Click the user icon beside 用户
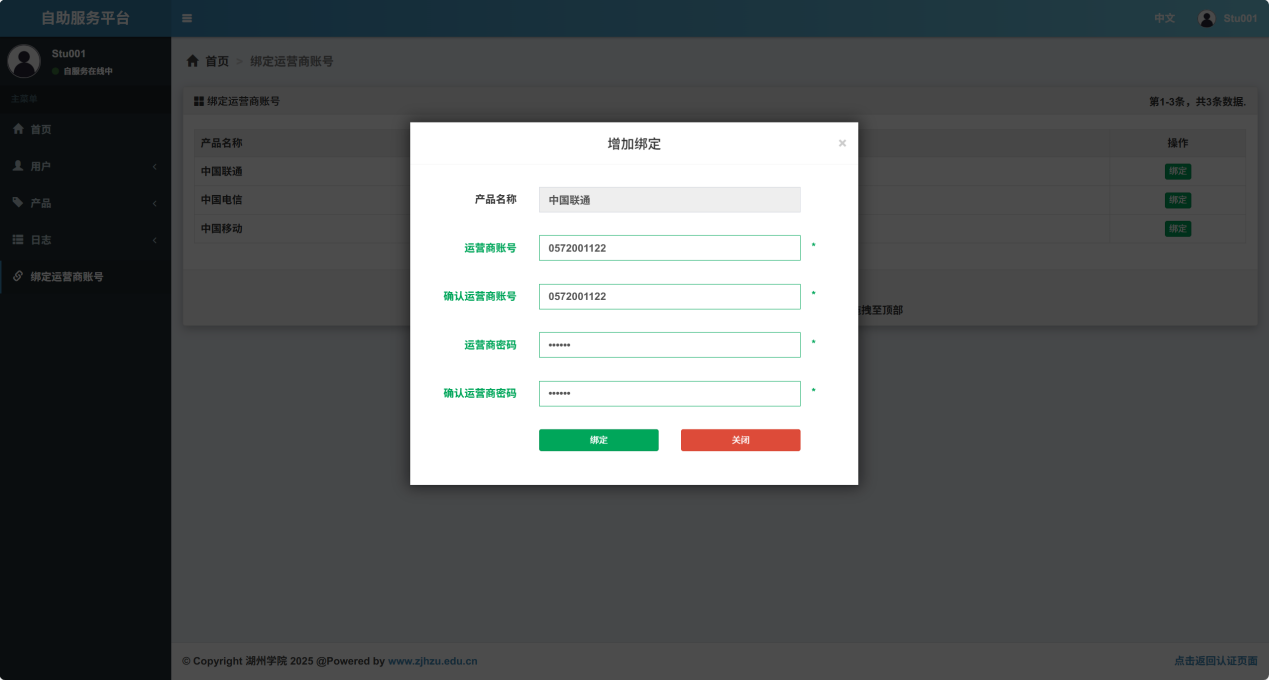Screen dimensions: 1269x680 pyautogui.click(x=18, y=166)
